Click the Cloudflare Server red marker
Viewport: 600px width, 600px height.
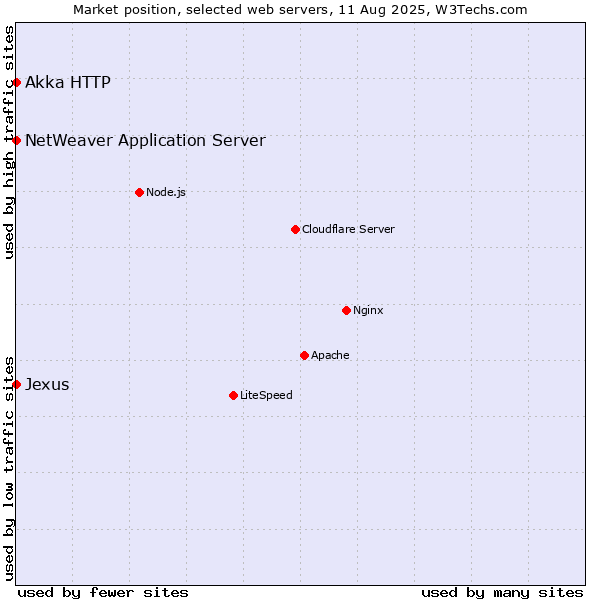tap(295, 230)
